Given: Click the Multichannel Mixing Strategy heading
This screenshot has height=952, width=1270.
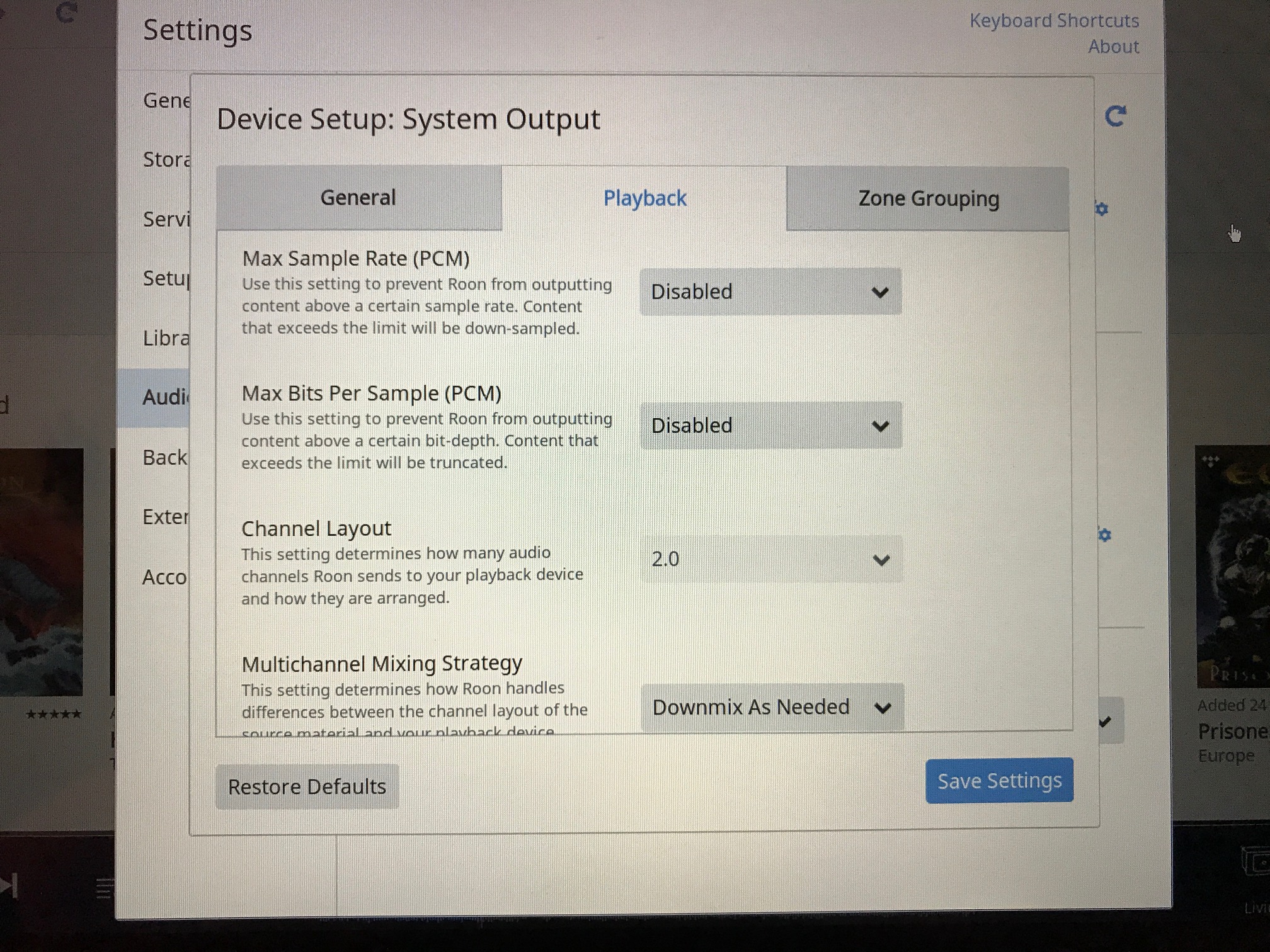Looking at the screenshot, I should coord(382,664).
